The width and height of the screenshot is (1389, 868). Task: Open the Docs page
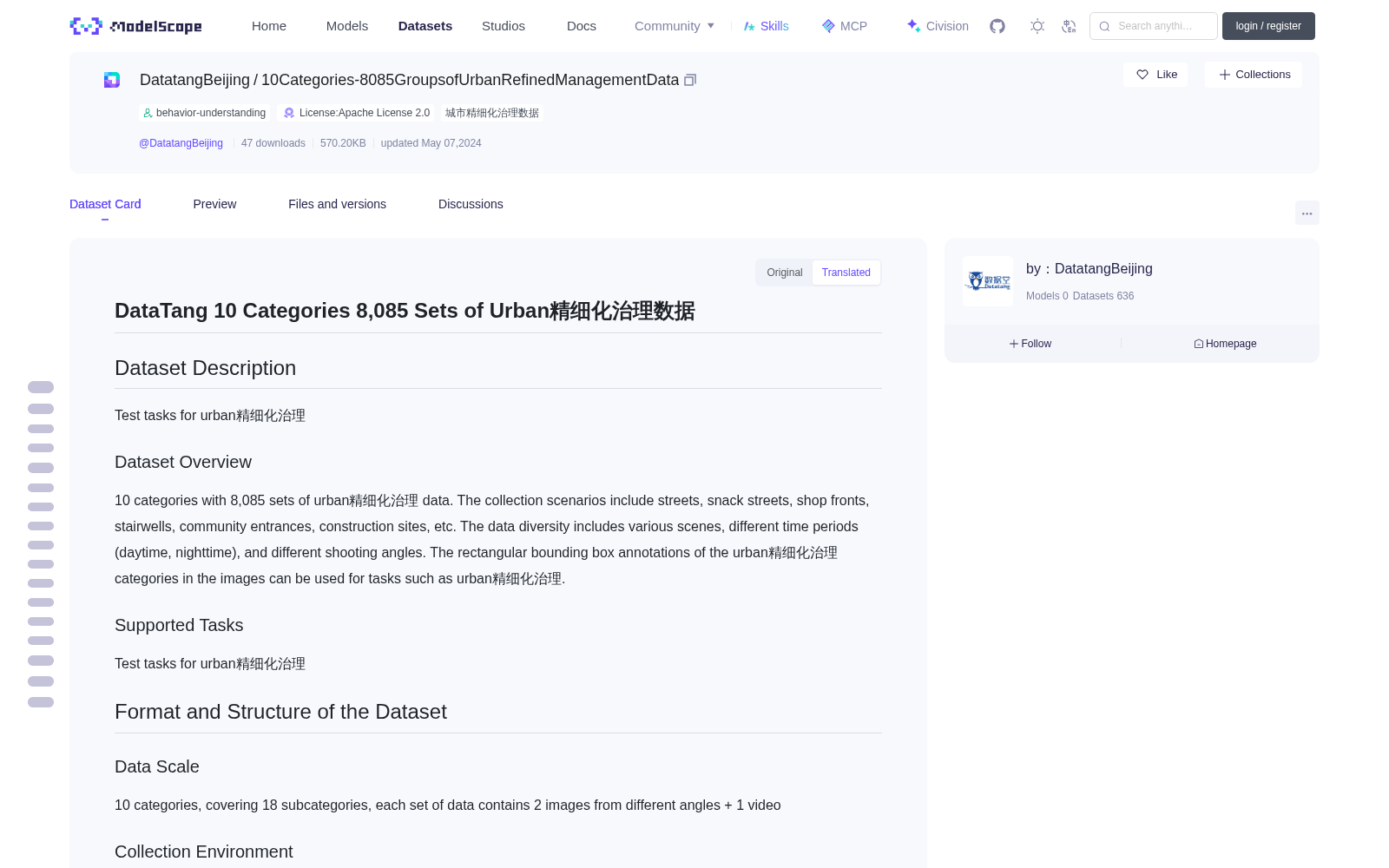(x=582, y=26)
